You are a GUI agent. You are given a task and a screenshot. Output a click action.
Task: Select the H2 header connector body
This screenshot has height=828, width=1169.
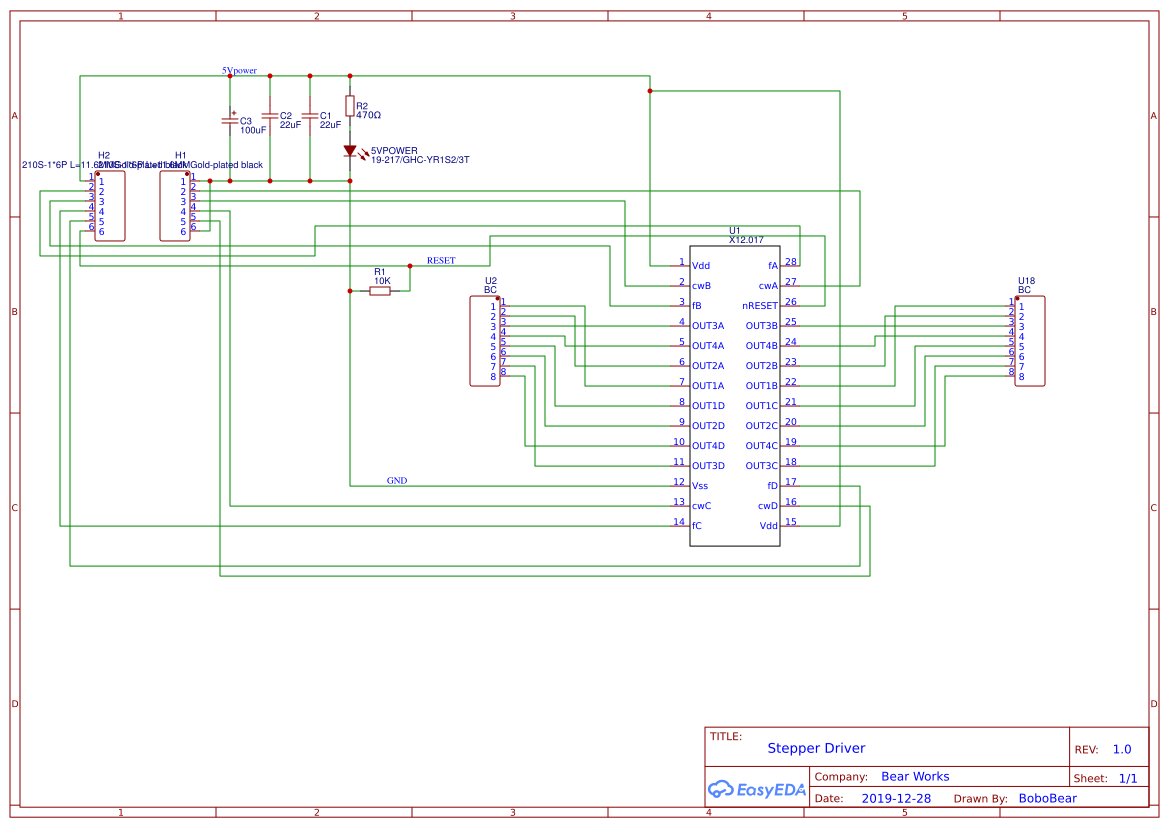click(110, 206)
